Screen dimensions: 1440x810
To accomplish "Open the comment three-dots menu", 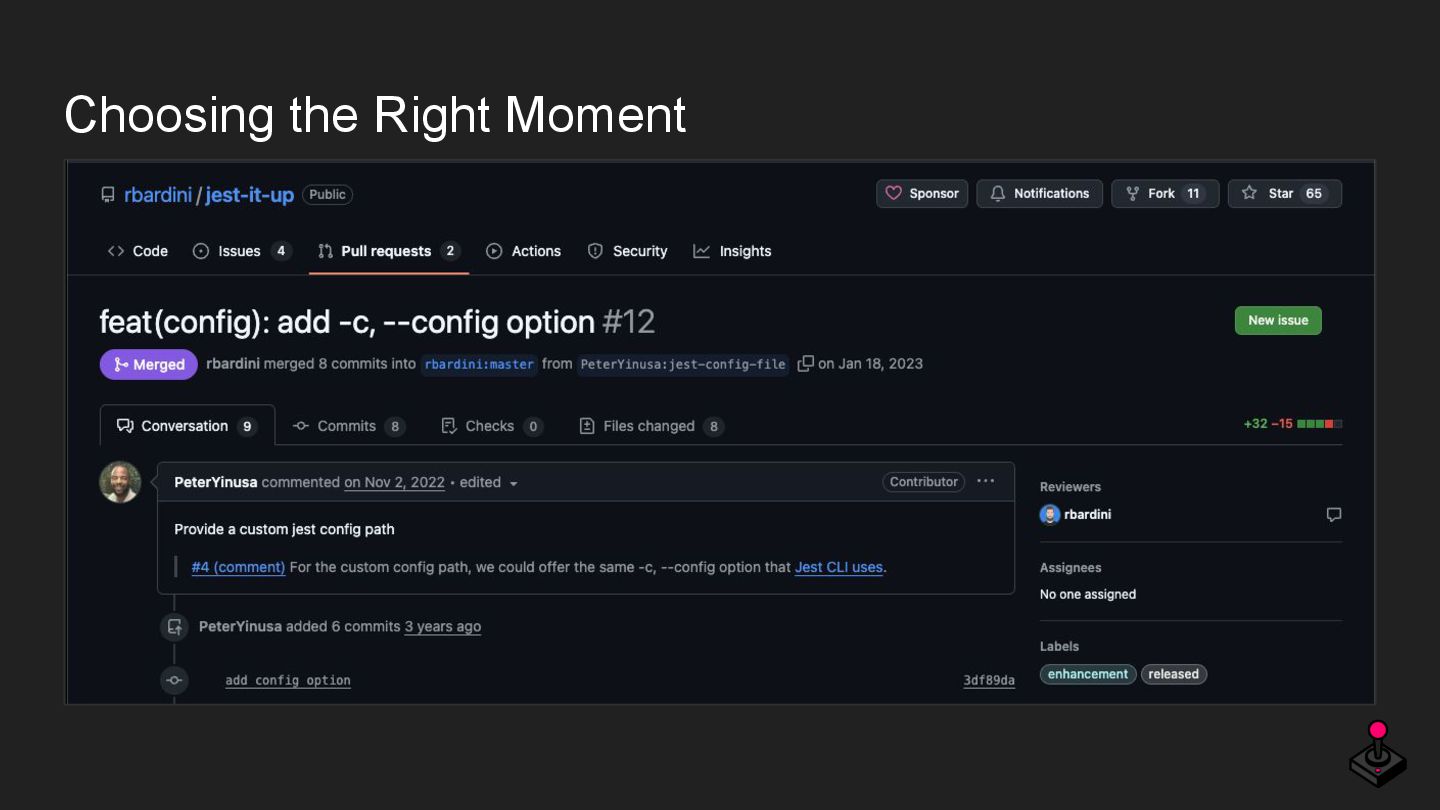I will click(x=986, y=481).
